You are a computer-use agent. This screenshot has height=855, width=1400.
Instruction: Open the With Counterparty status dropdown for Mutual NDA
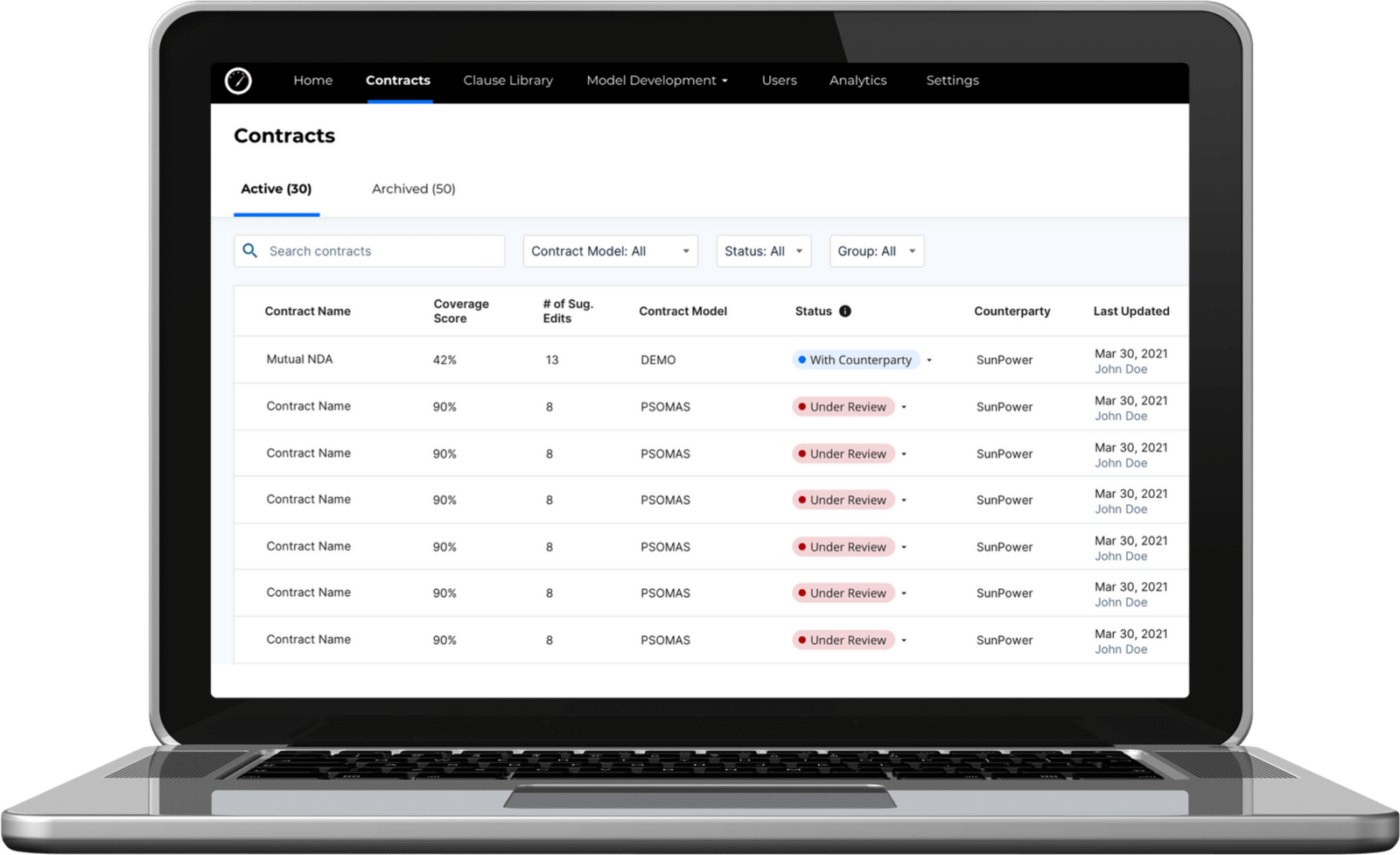click(x=930, y=359)
